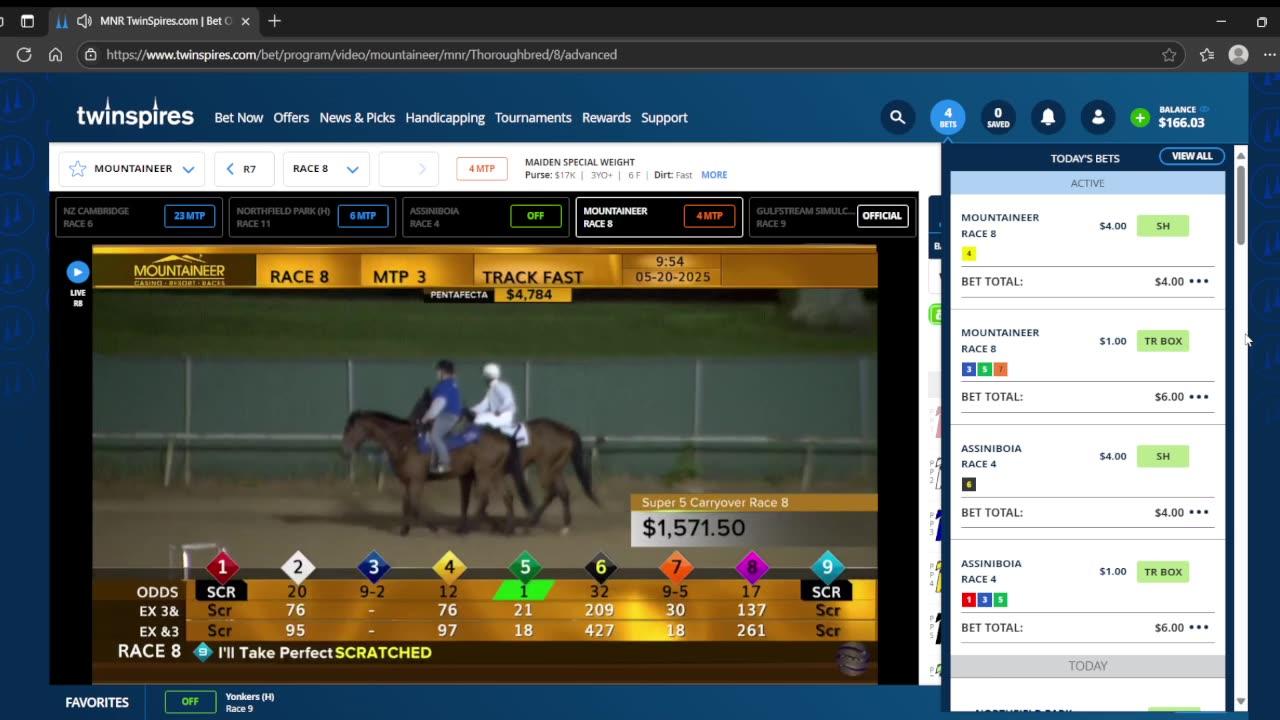Open a new browser tab
Viewport: 1280px width, 720px height.
click(275, 21)
